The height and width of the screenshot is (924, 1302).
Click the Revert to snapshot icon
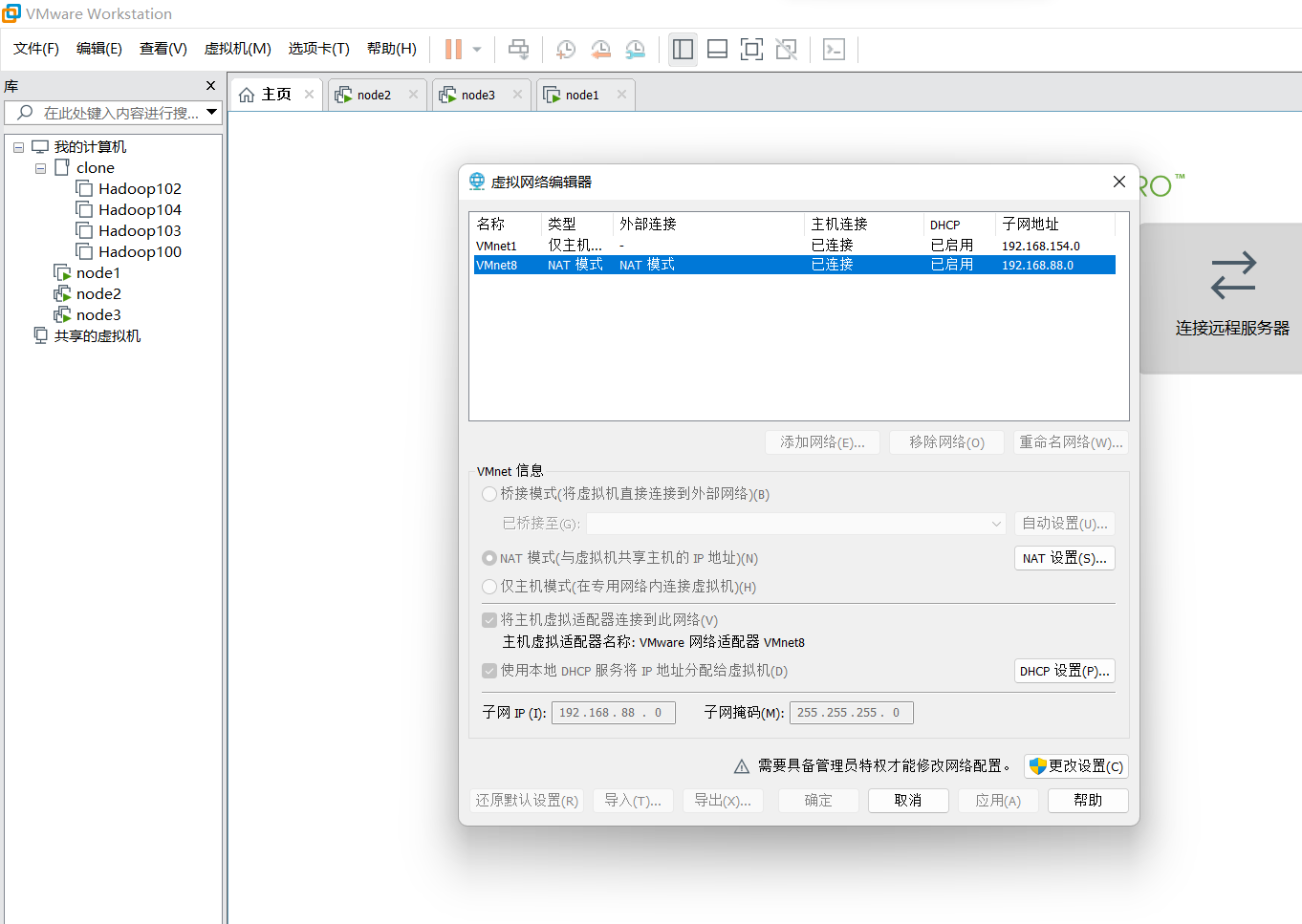(600, 49)
